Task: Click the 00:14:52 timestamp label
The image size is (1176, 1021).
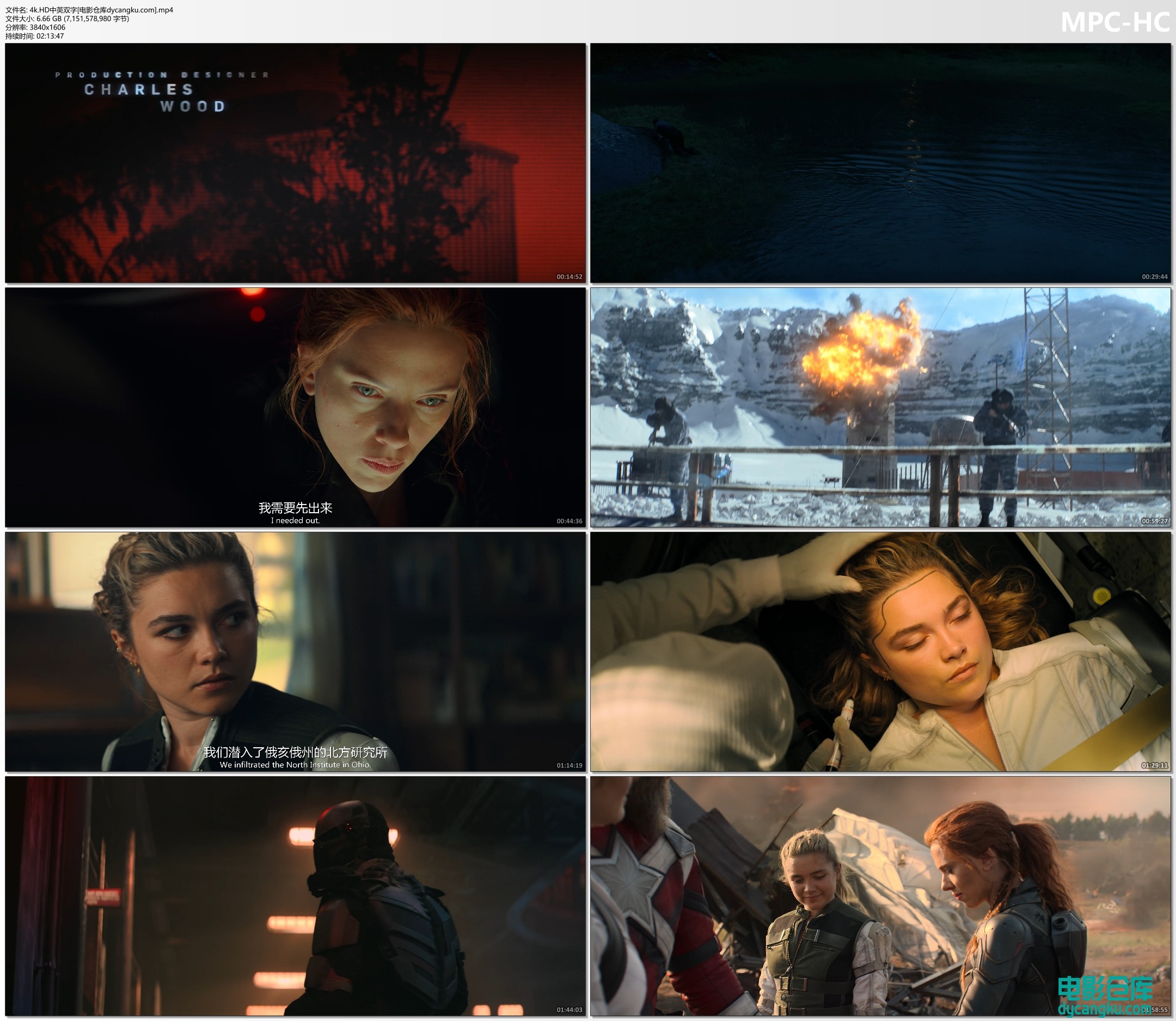Action: coord(569,277)
